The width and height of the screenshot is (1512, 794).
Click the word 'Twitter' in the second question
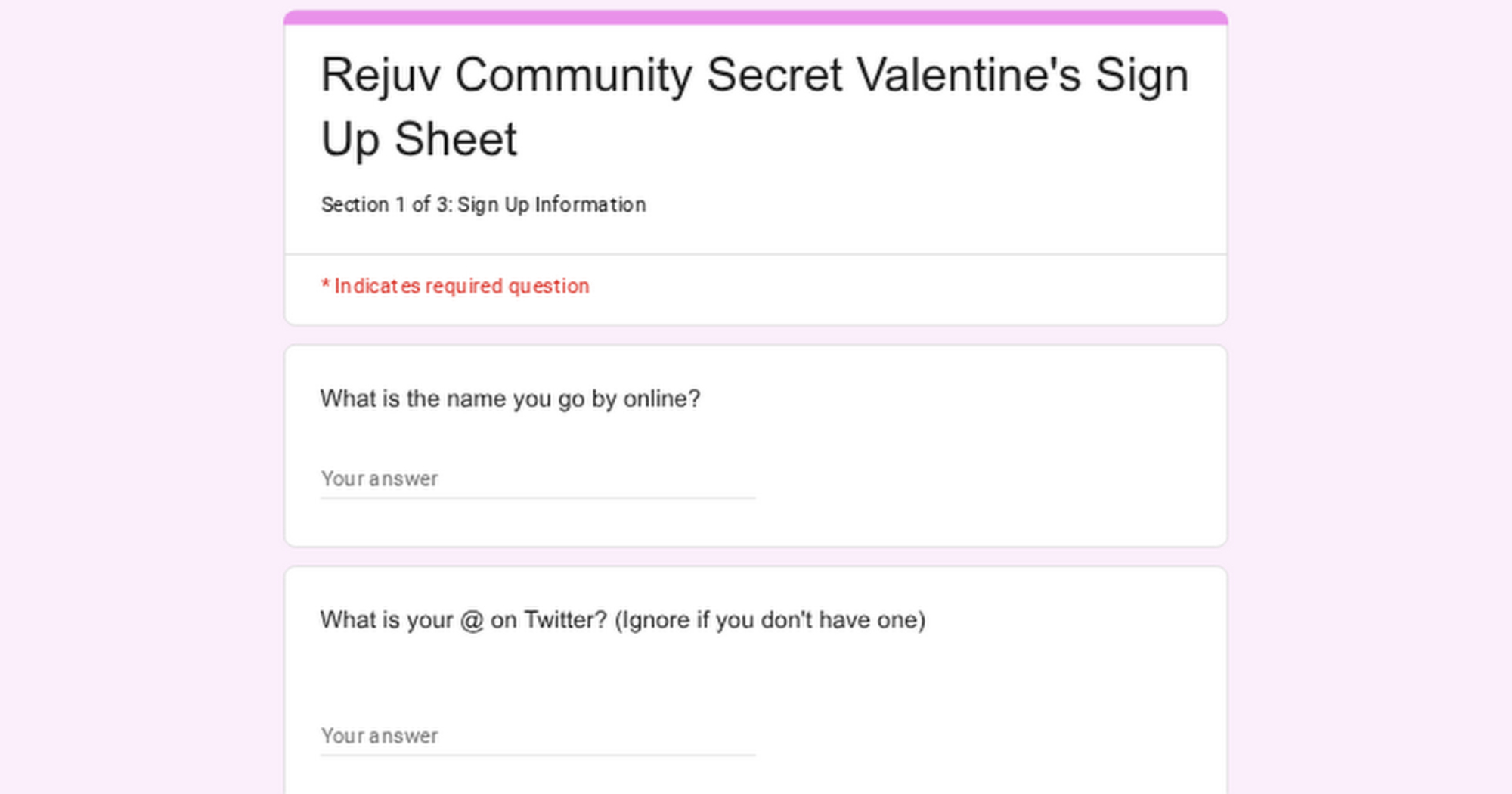(565, 620)
